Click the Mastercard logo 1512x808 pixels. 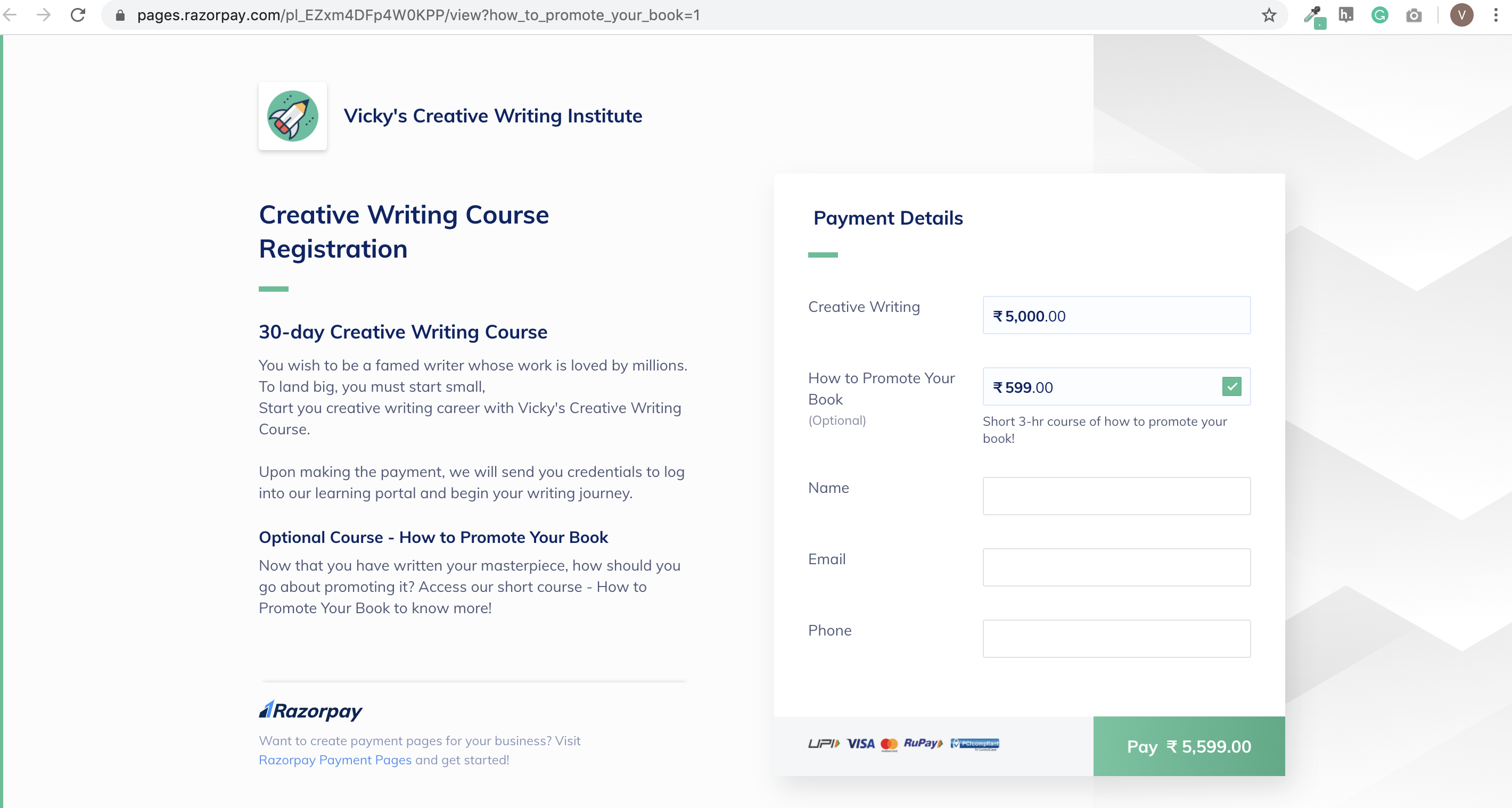890,744
